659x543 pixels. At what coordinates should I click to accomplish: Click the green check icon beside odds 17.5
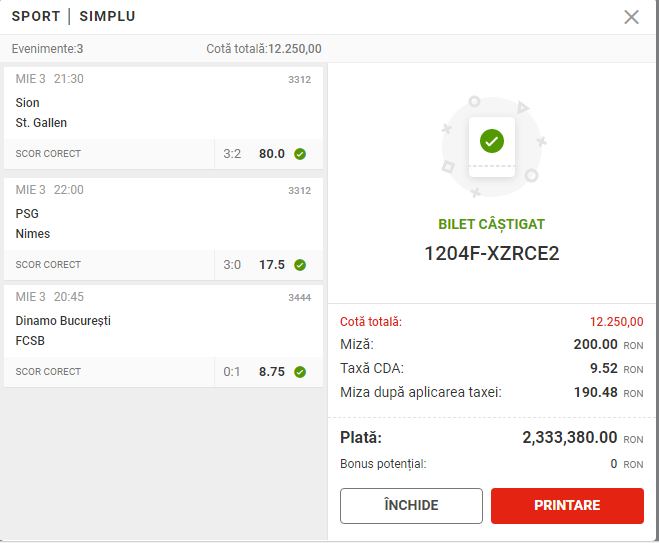click(x=300, y=265)
